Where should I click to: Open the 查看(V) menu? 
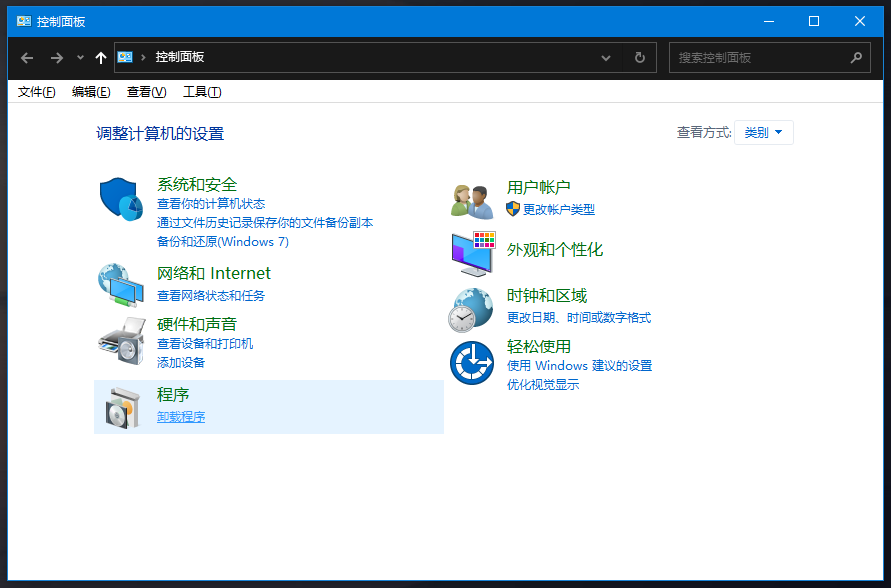point(146,91)
